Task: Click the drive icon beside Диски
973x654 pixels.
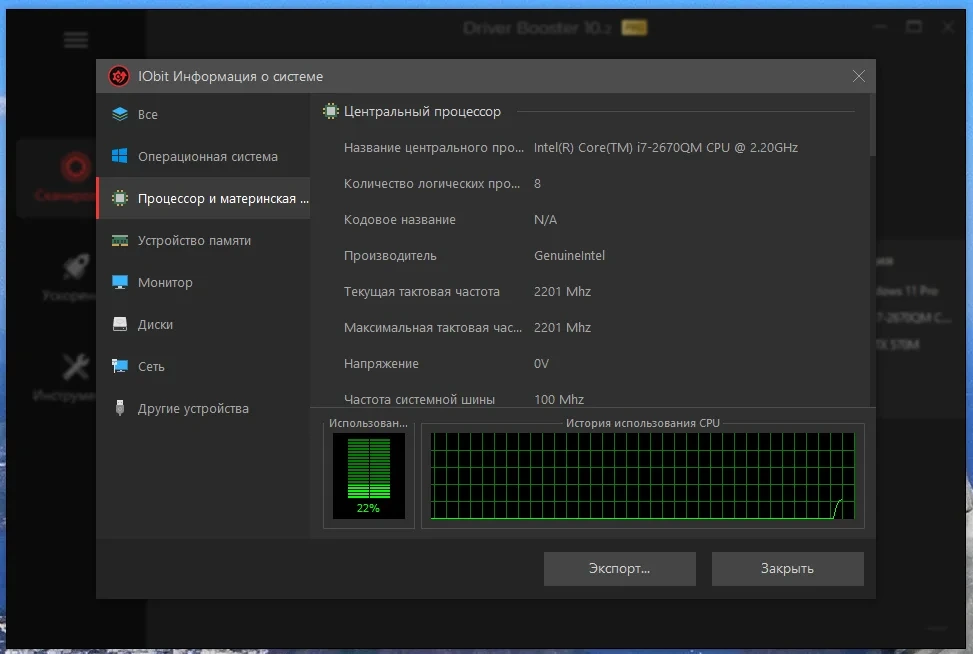Action: [x=120, y=324]
